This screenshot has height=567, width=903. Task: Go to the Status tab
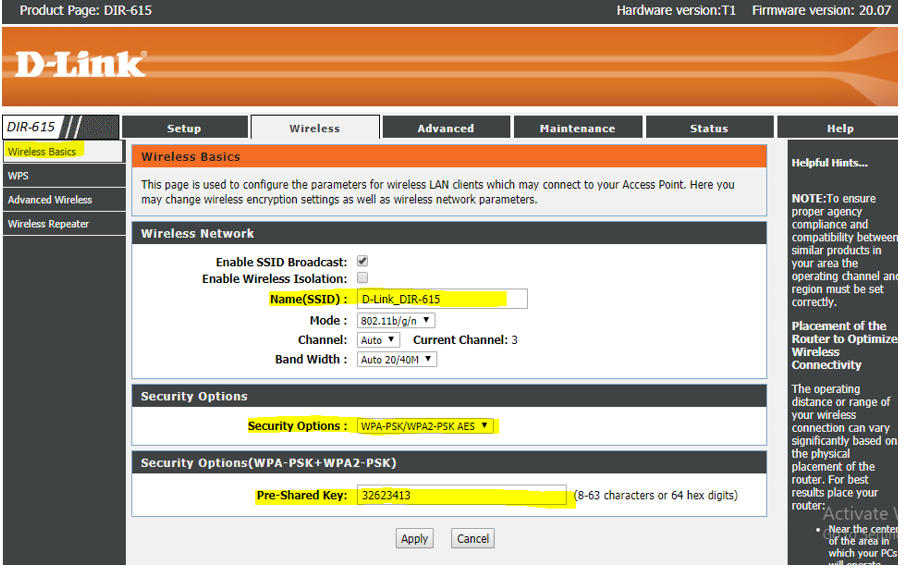click(x=709, y=128)
